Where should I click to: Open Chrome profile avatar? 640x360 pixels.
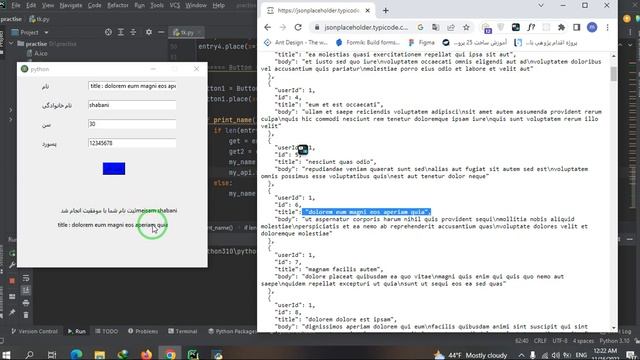coord(592,27)
